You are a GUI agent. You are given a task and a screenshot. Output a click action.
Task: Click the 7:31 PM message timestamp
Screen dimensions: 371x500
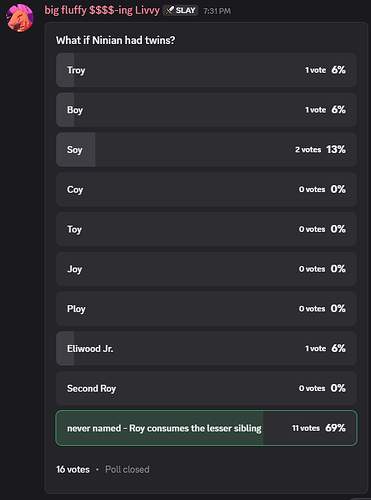coord(217,11)
